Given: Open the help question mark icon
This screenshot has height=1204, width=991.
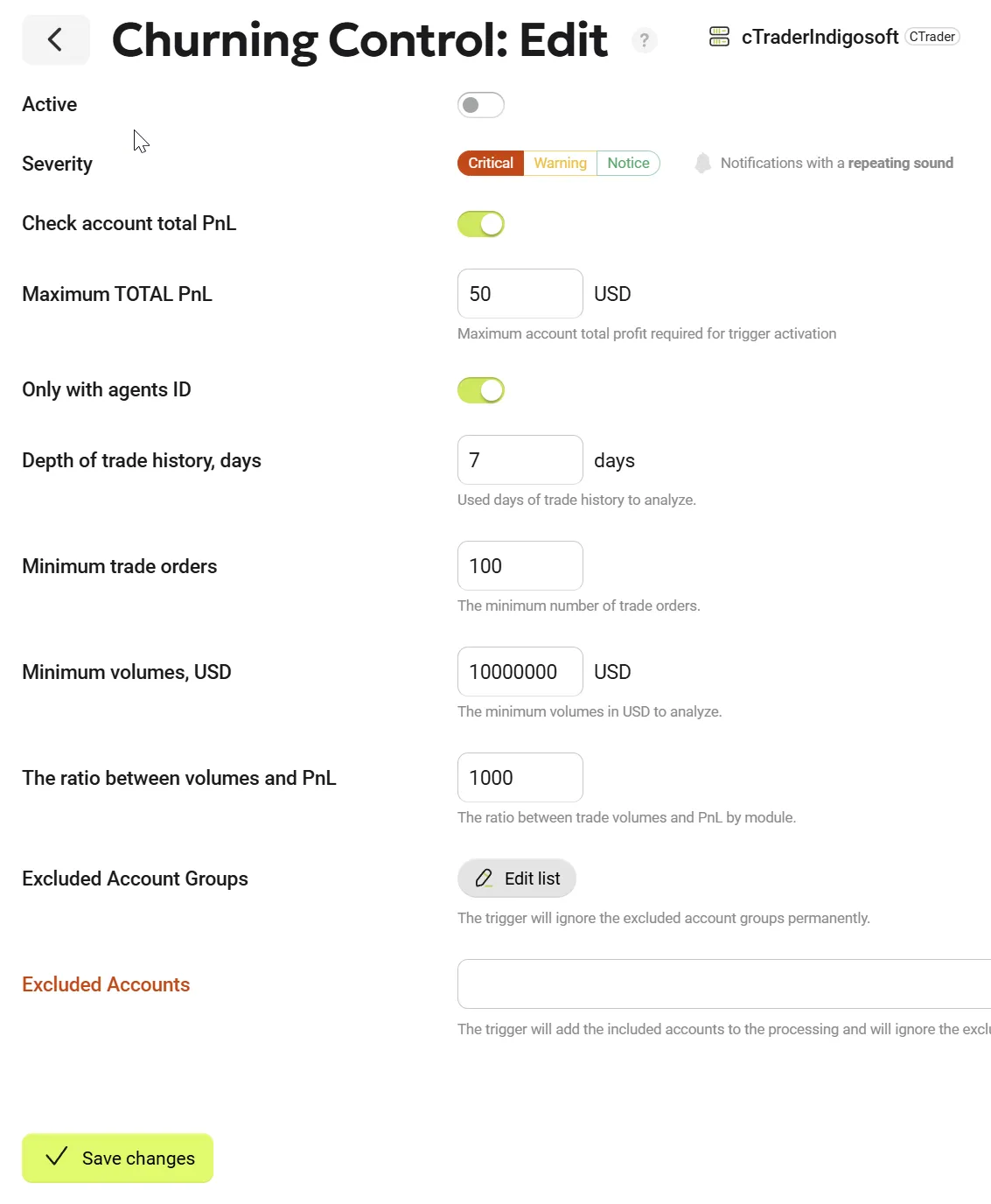Looking at the screenshot, I should pos(644,40).
